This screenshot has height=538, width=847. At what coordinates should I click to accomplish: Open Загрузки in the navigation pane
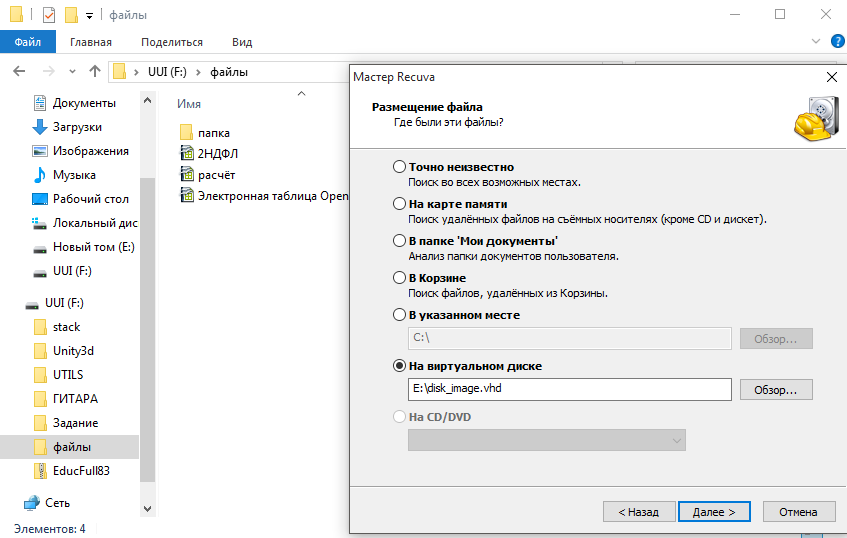(x=77, y=127)
